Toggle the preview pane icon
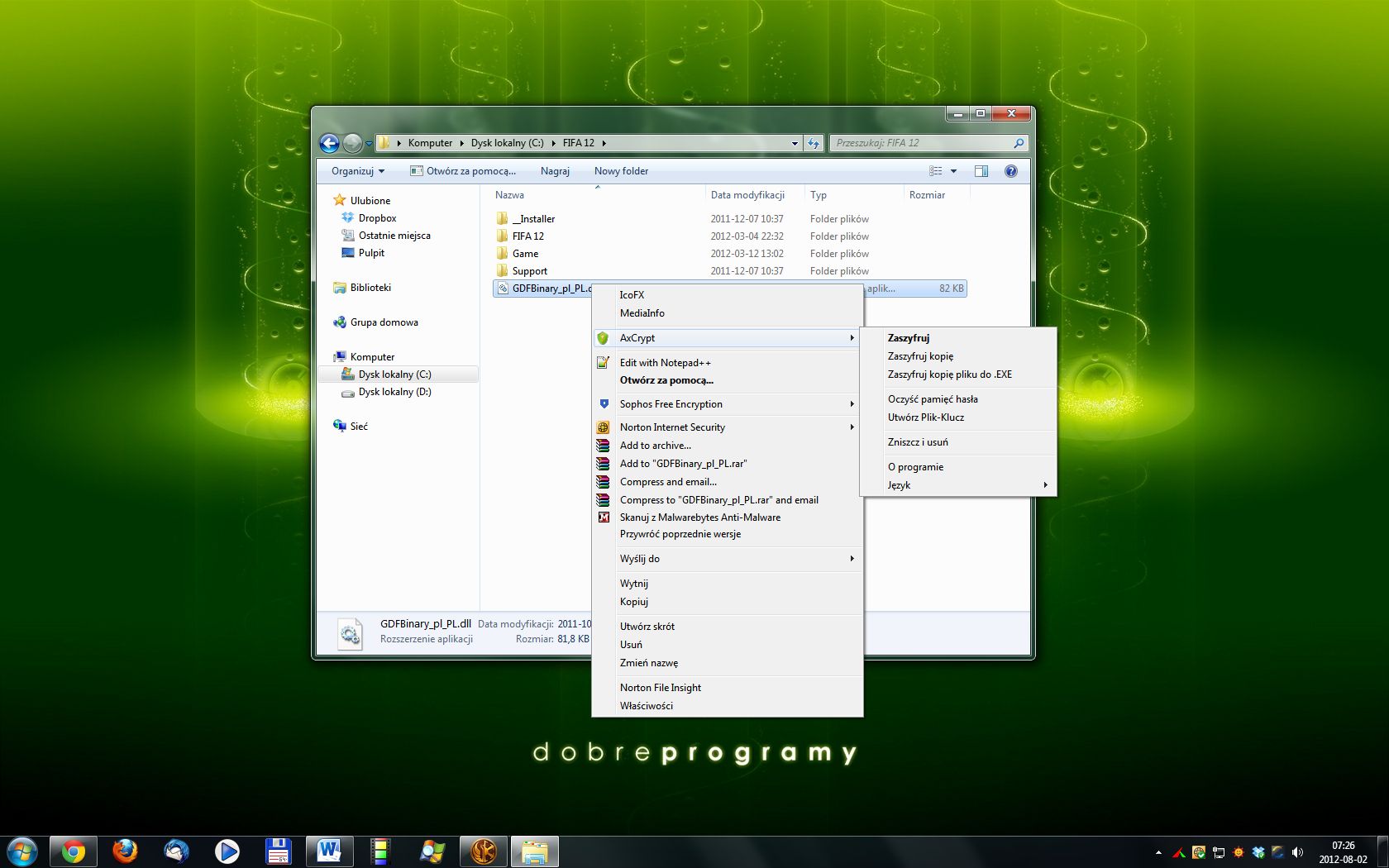This screenshot has height=868, width=1389. (981, 171)
